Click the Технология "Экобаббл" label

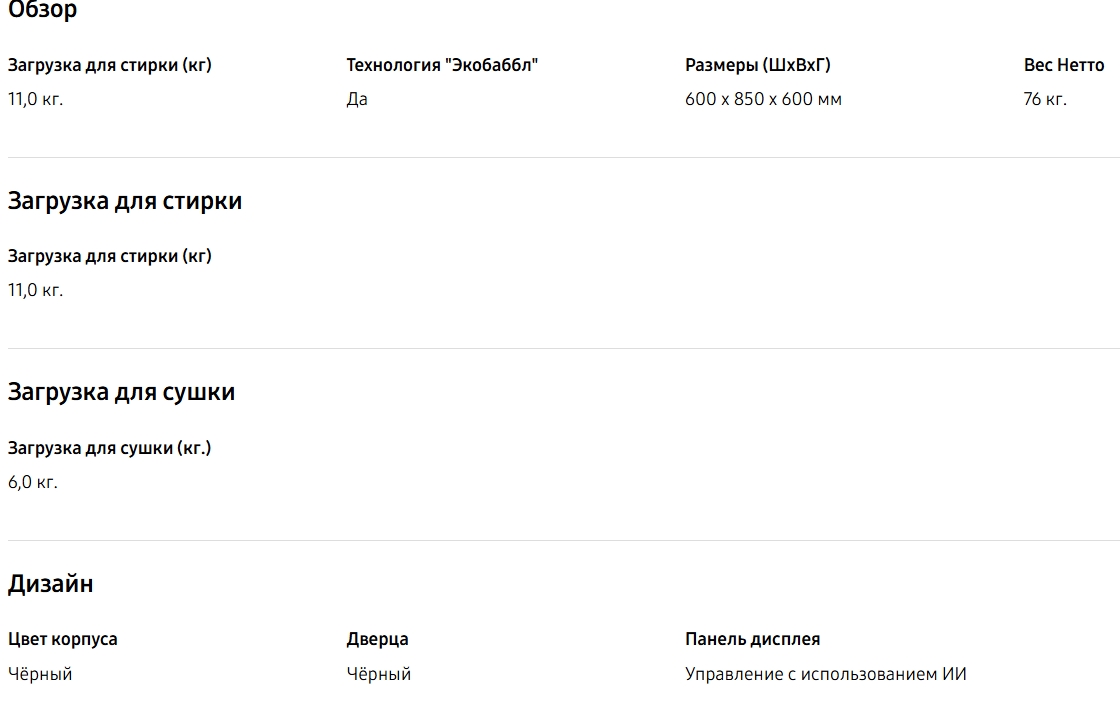point(442,65)
